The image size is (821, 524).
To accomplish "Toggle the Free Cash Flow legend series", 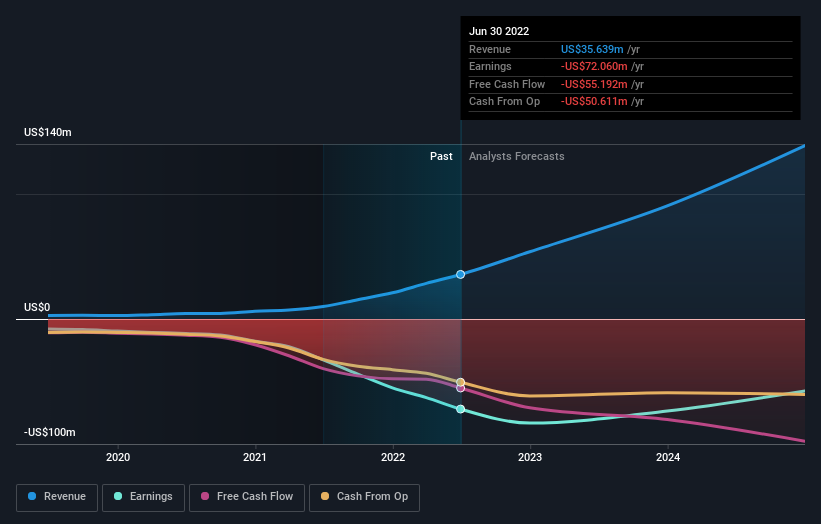I will [x=247, y=497].
